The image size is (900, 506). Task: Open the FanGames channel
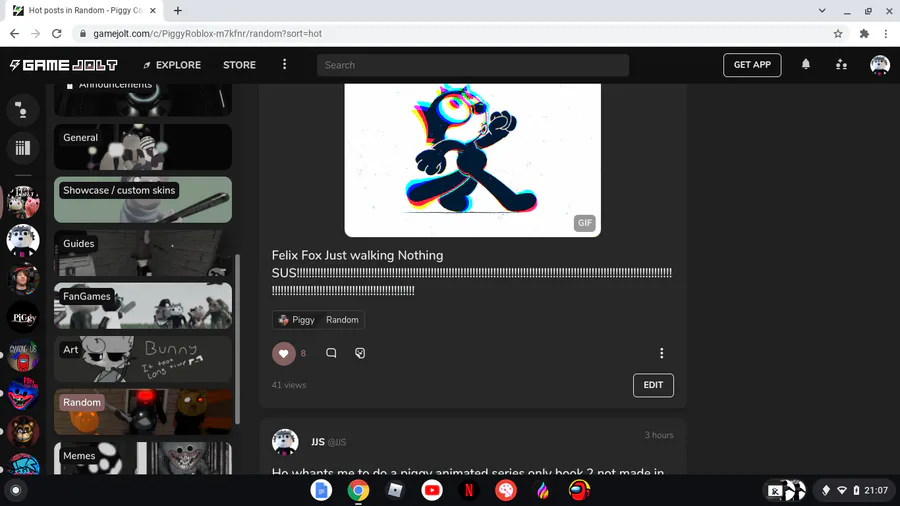coord(143,306)
